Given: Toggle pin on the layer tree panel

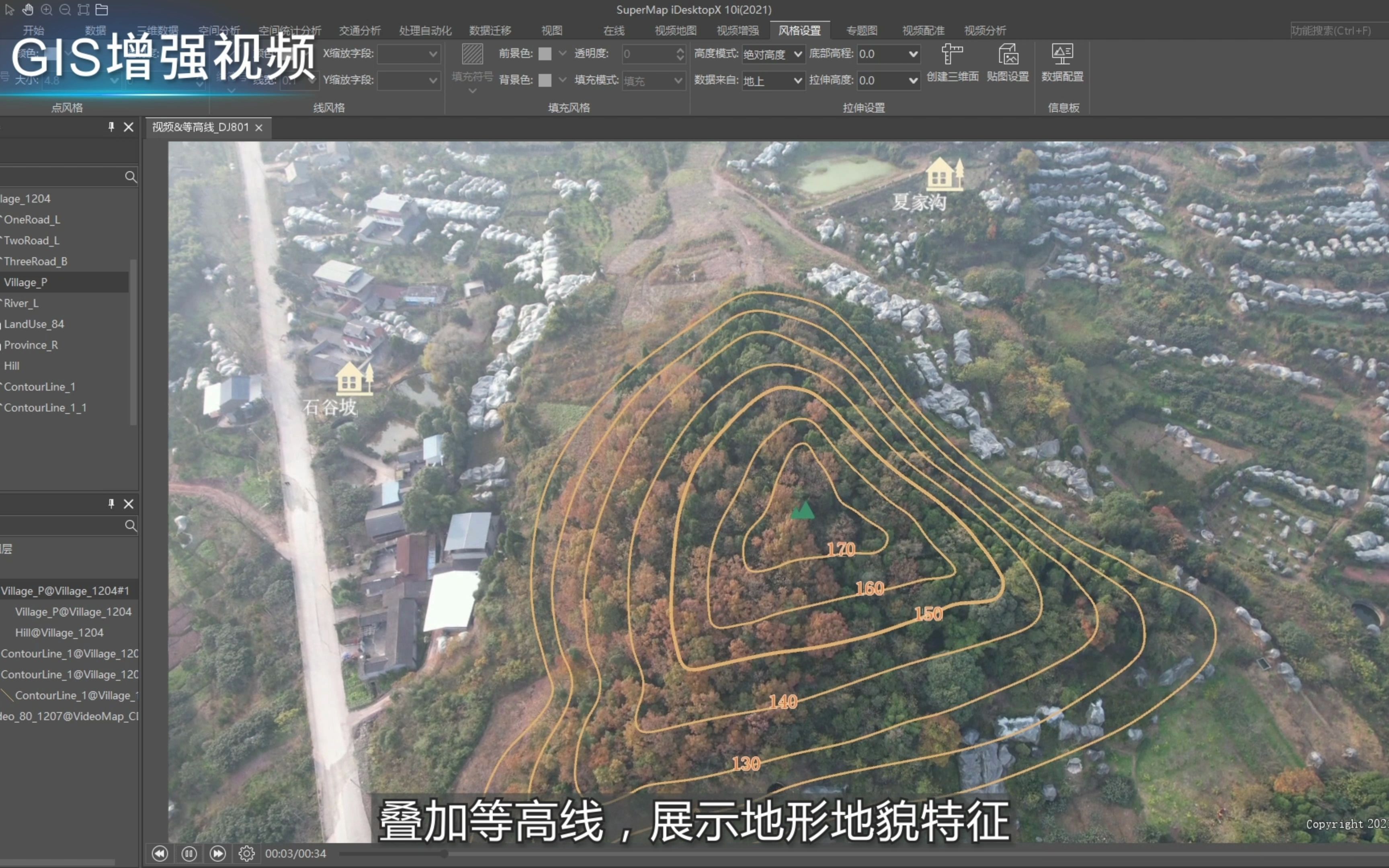Looking at the screenshot, I should (x=111, y=127).
